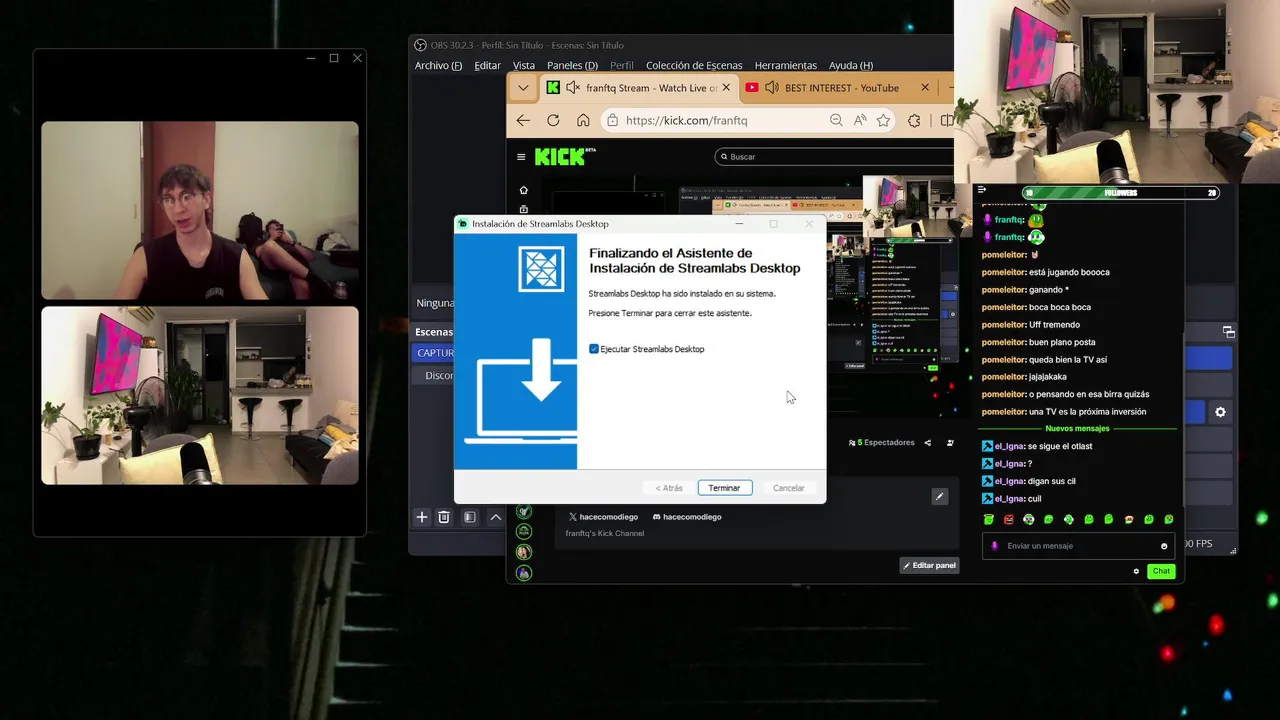Open Kick hamburger sidebar menu

[x=521, y=157]
